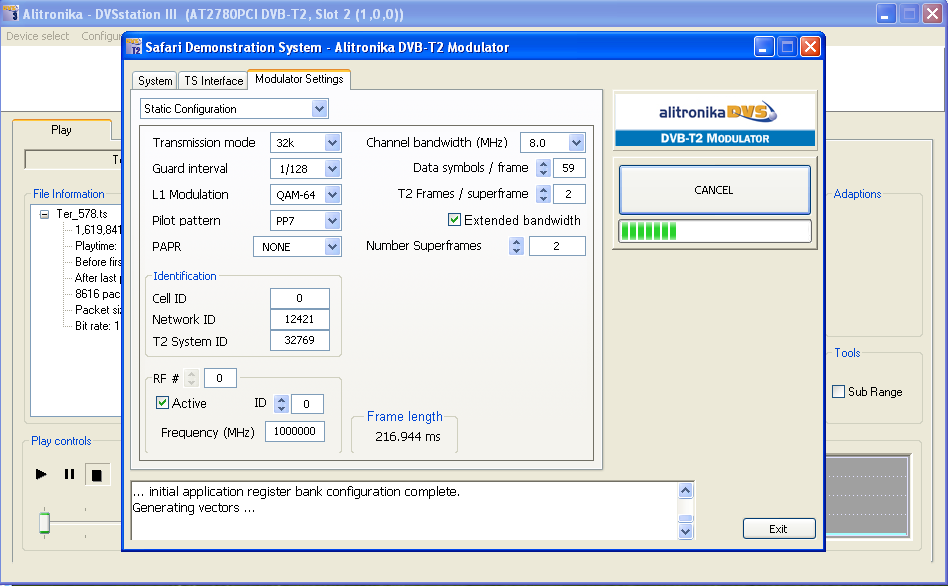Minimize the DVB-T2 Modulator dialog
This screenshot has height=586, width=948.
764,47
